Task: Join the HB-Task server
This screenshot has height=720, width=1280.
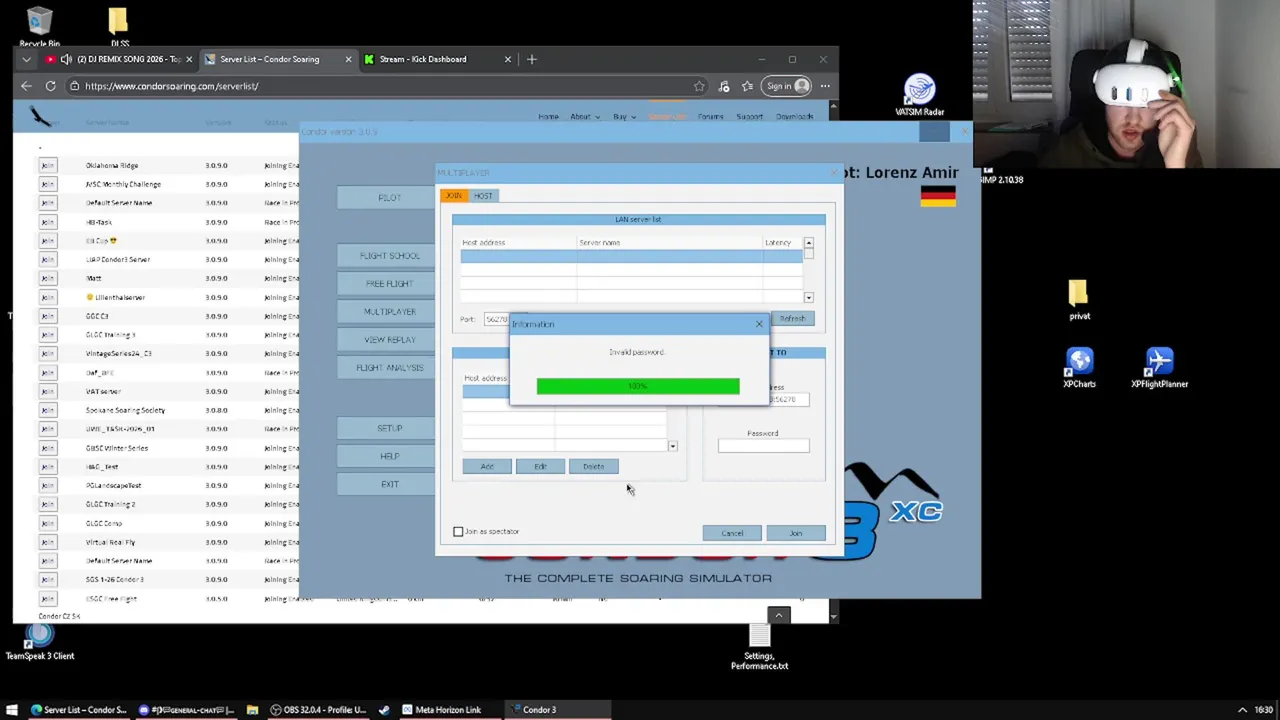Action: coord(48,222)
